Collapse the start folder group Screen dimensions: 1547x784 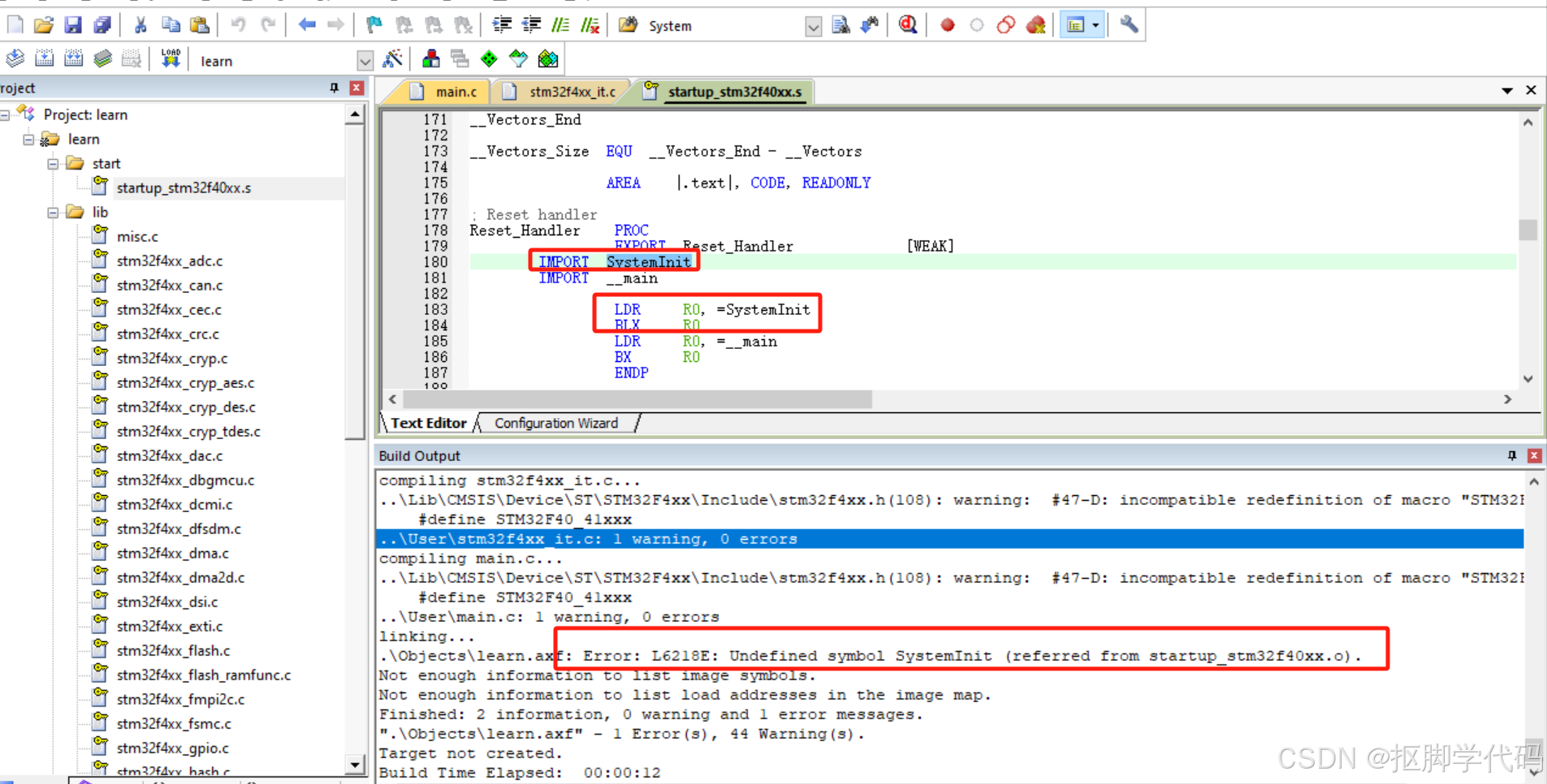(53, 164)
